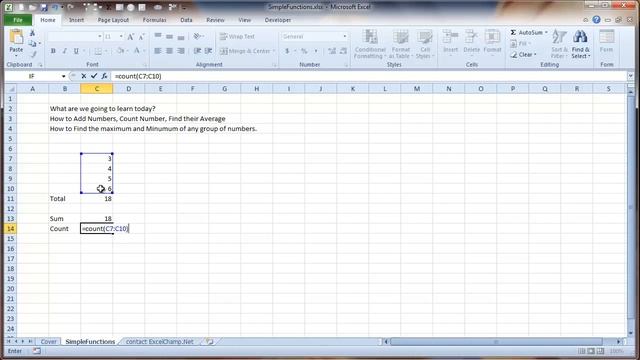640x360 pixels.
Task: Open the Number Format General dropdown
Action: (344, 36)
